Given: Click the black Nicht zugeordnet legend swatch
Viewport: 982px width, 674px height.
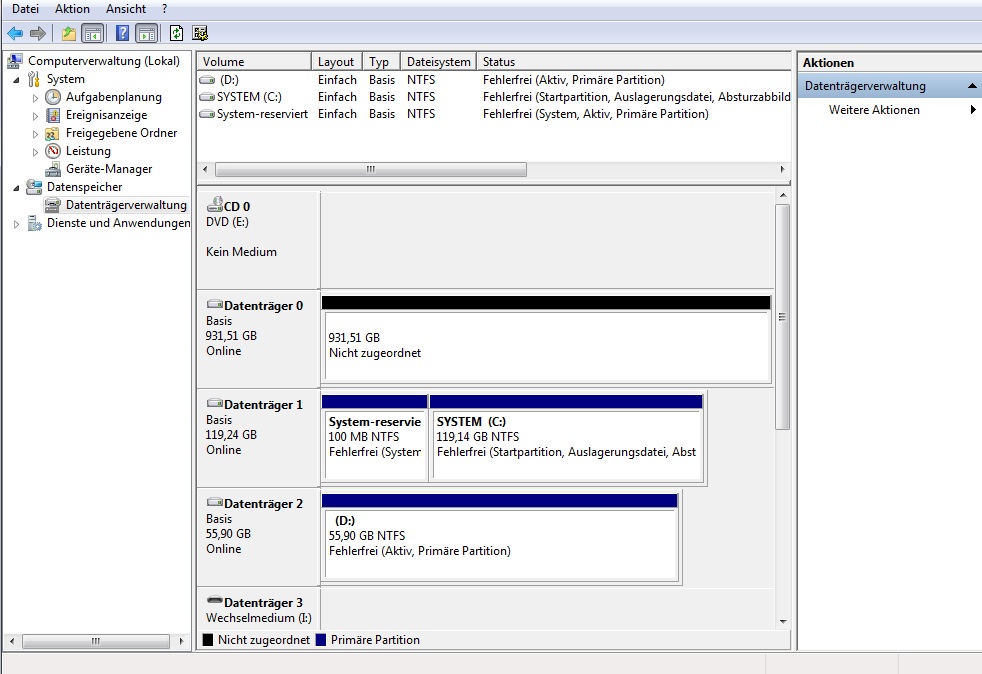Looking at the screenshot, I should 208,640.
